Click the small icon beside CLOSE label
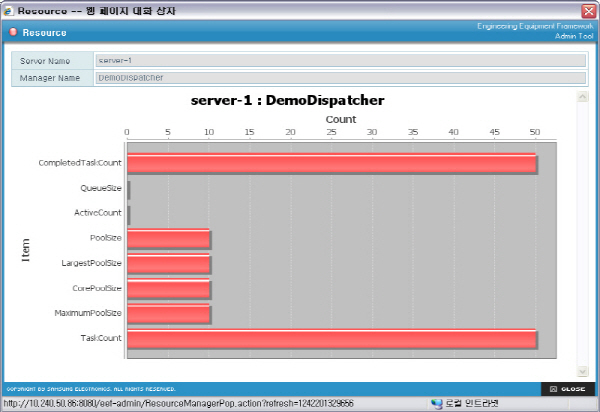Image resolution: width=600 pixels, height=412 pixels. (553, 388)
